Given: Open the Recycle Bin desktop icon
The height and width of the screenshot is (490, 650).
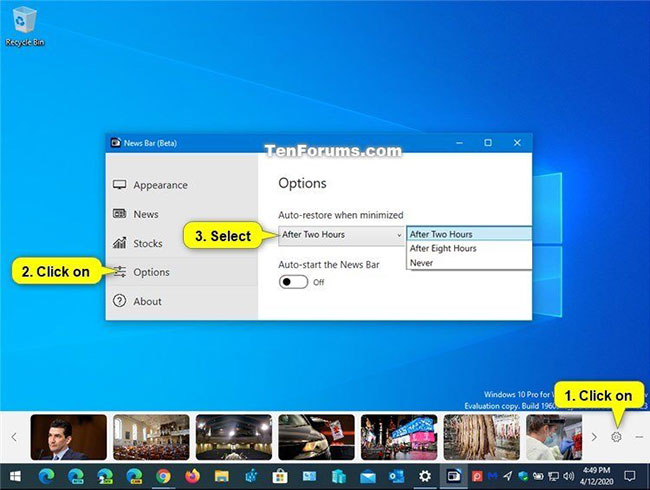Looking at the screenshot, I should tap(24, 26).
